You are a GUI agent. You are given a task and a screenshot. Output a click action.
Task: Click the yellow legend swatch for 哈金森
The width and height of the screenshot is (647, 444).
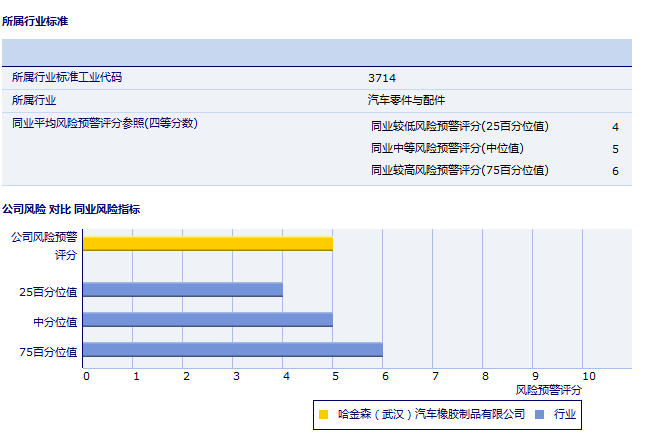coord(323,413)
